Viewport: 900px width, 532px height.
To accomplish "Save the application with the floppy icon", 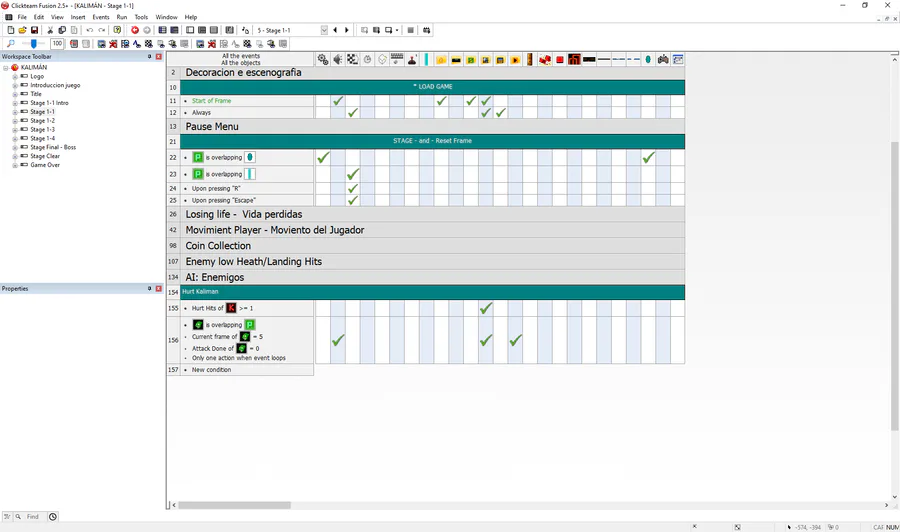I will tap(34, 30).
